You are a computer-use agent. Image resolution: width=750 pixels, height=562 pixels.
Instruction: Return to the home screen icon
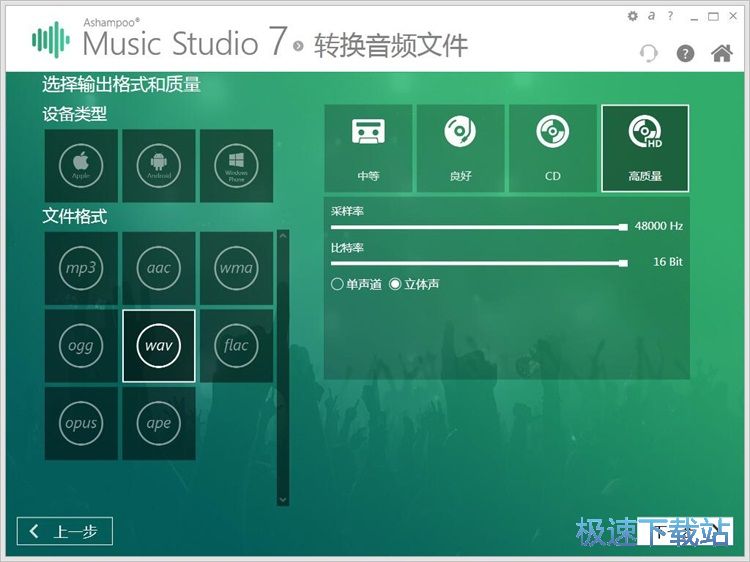click(721, 54)
